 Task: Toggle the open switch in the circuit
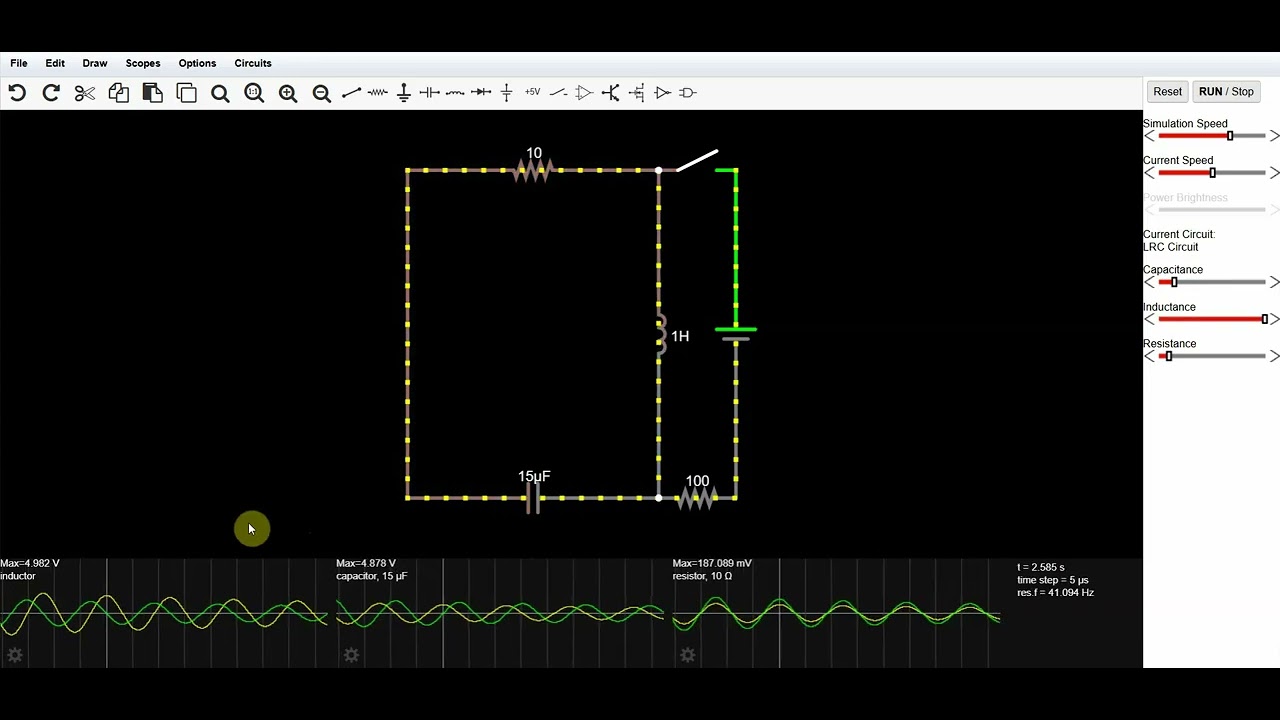(697, 160)
